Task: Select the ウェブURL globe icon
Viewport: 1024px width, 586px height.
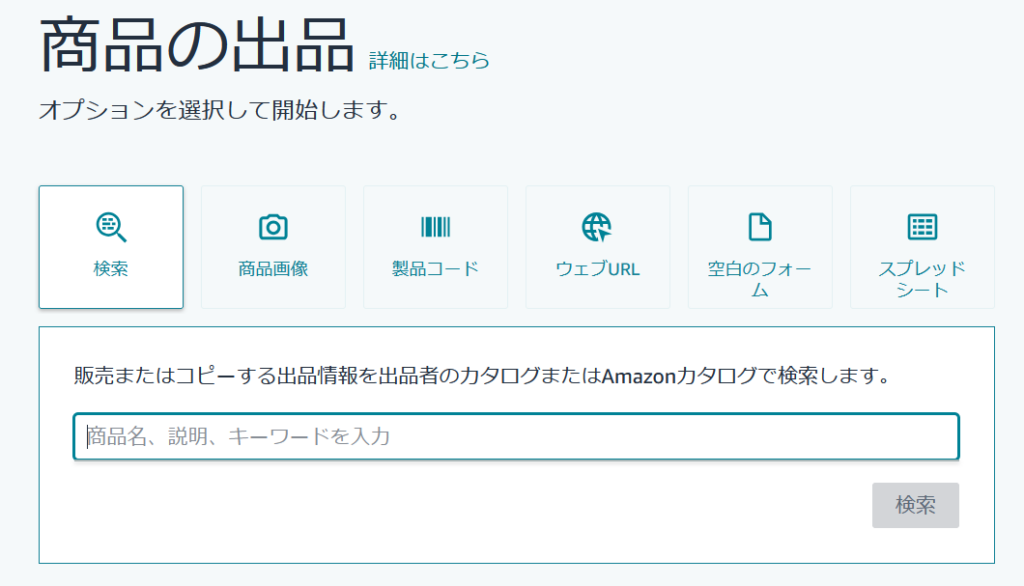Action: [x=597, y=227]
